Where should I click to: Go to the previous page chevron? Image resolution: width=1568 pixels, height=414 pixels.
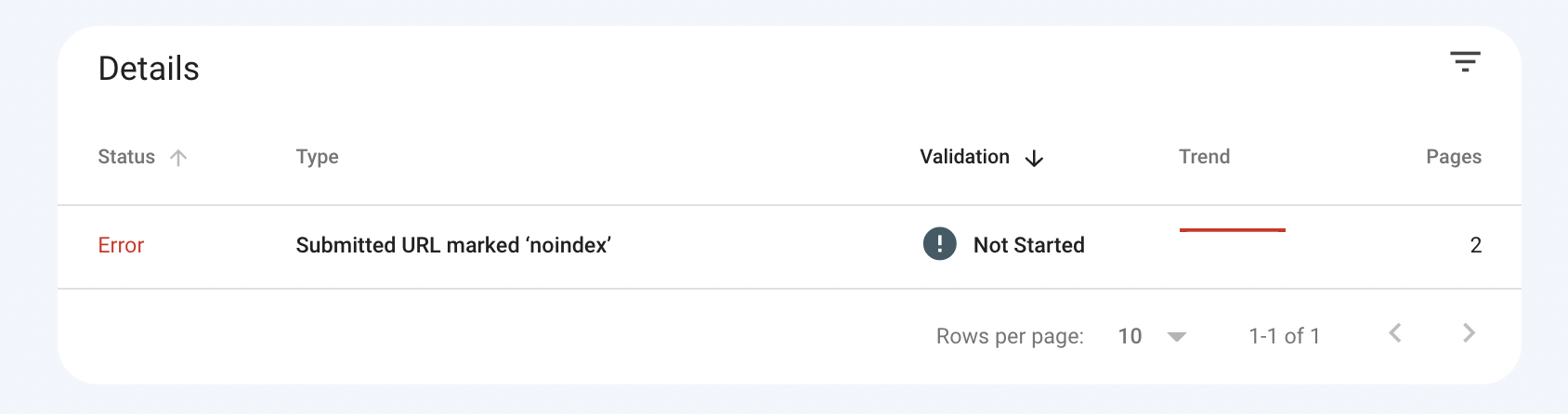click(x=1394, y=333)
